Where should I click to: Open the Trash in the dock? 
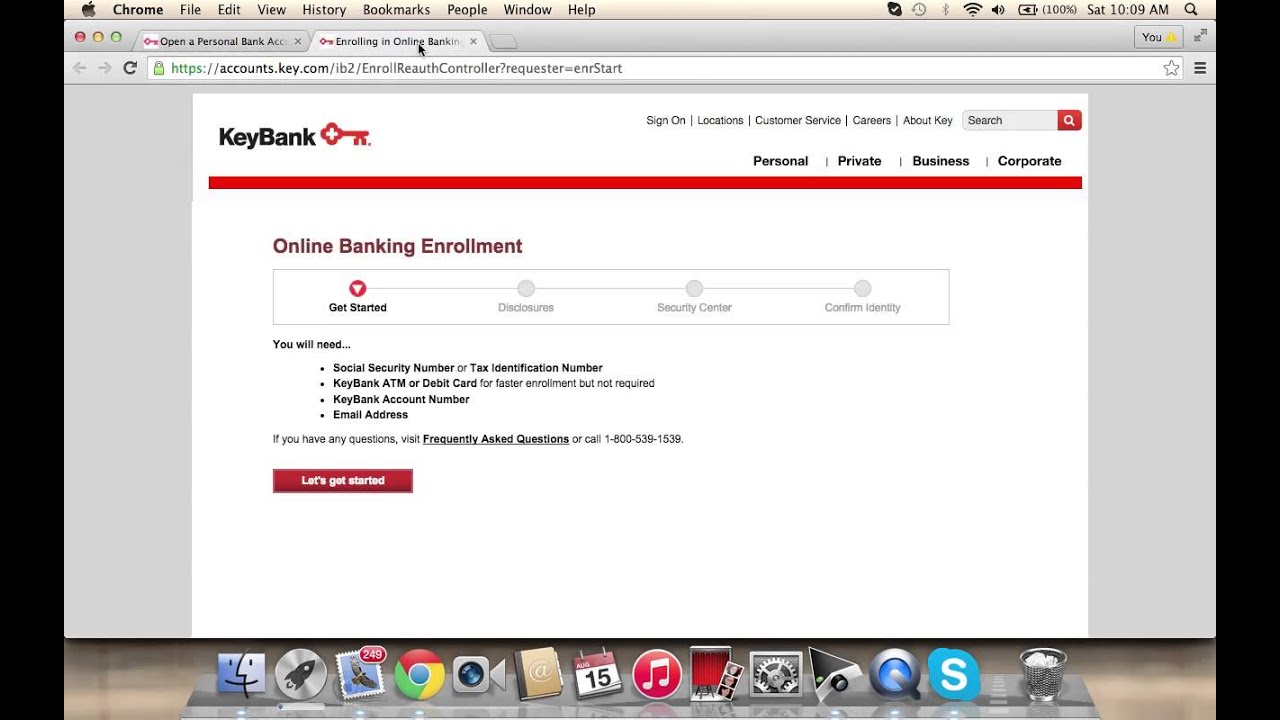point(1043,674)
